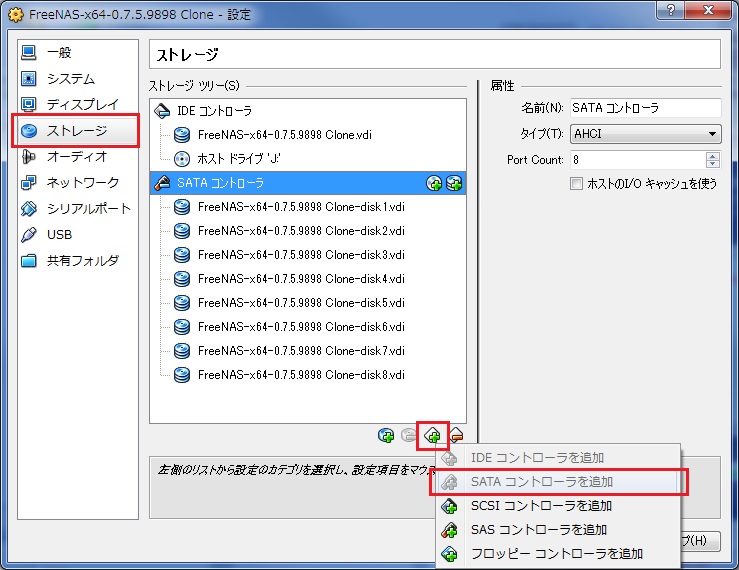The width and height of the screenshot is (739, 570).
Task: Select Clone-disk4.vdi in storage tree
Action: pyautogui.click(x=308, y=279)
